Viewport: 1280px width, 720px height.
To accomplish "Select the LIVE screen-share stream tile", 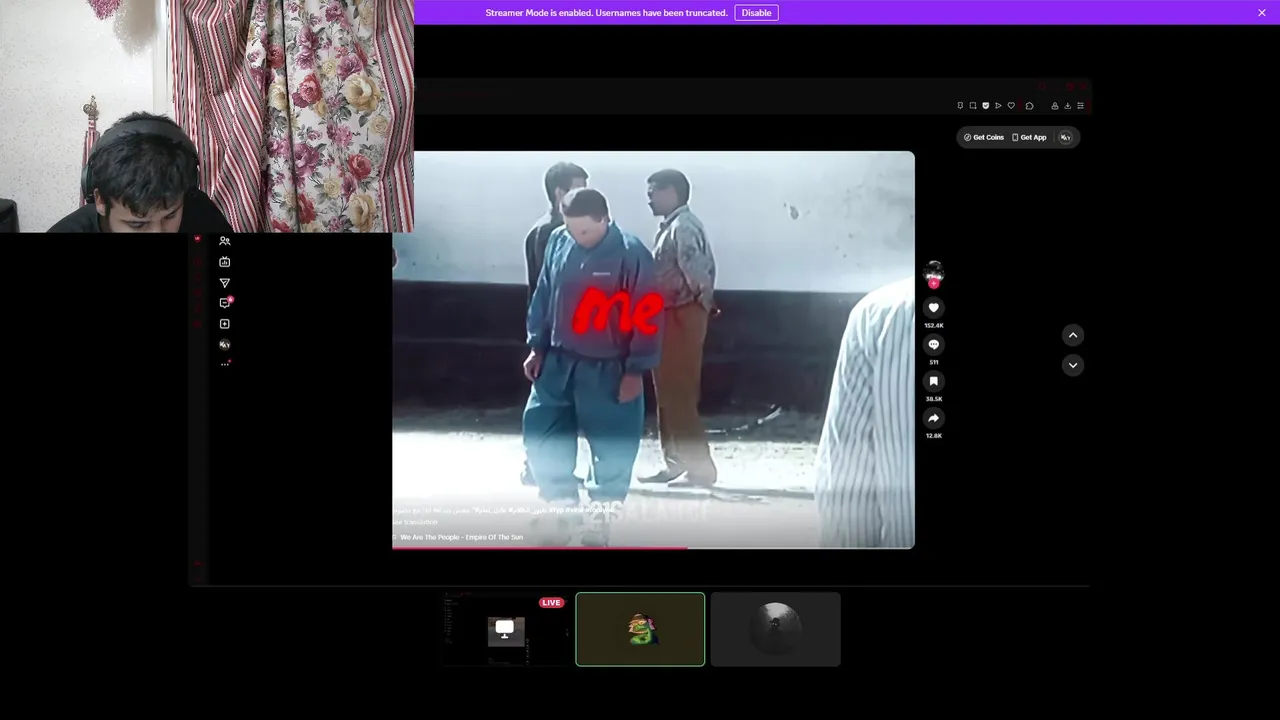I will click(x=505, y=629).
